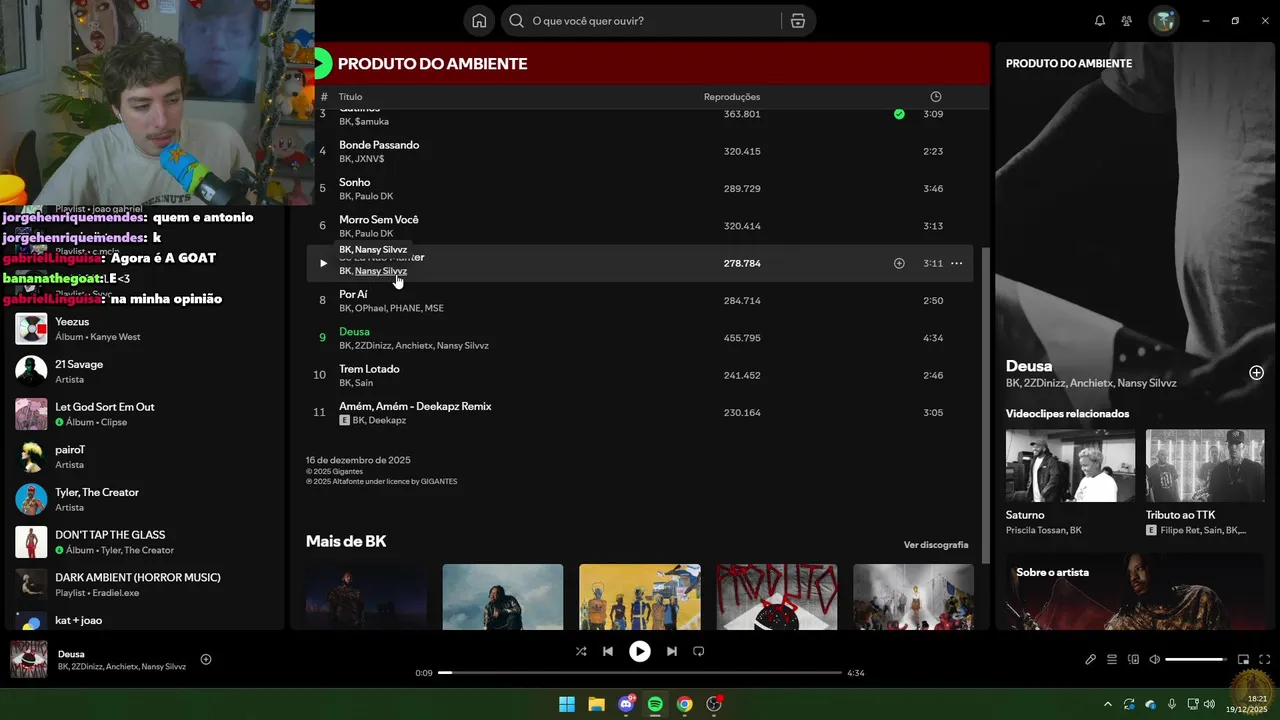This screenshot has width=1280, height=720.
Task: Open Tributo ao TTK video thumbnail
Action: click(x=1205, y=466)
